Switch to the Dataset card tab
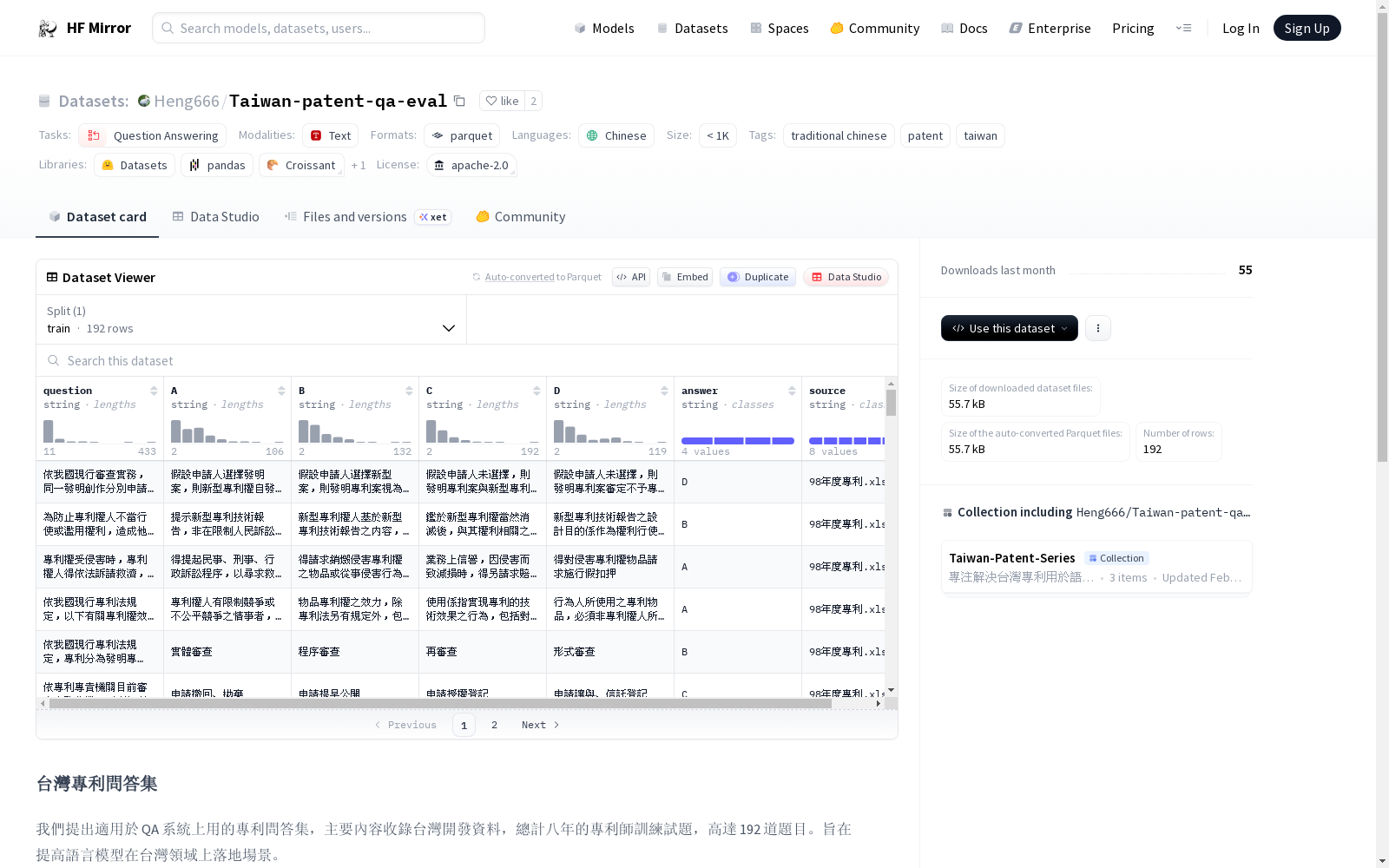This screenshot has height=868, width=1389. coord(97,216)
